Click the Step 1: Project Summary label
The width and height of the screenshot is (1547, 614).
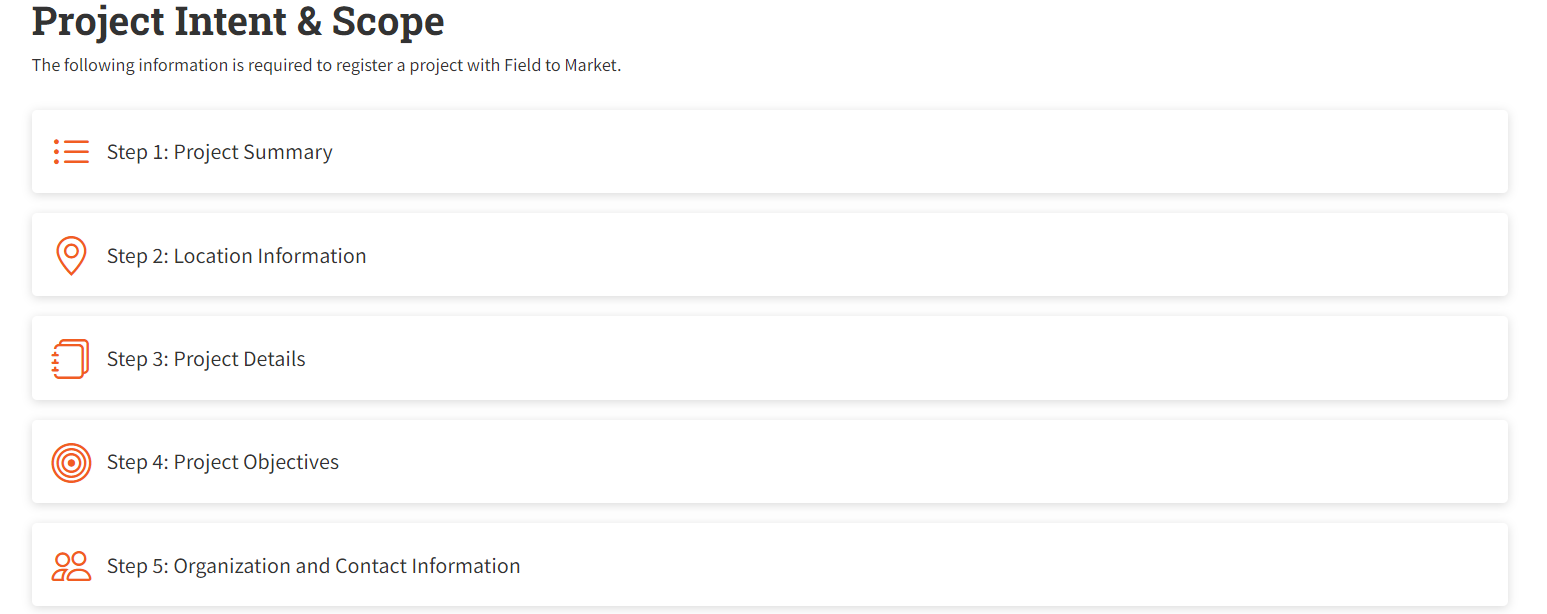[x=220, y=151]
